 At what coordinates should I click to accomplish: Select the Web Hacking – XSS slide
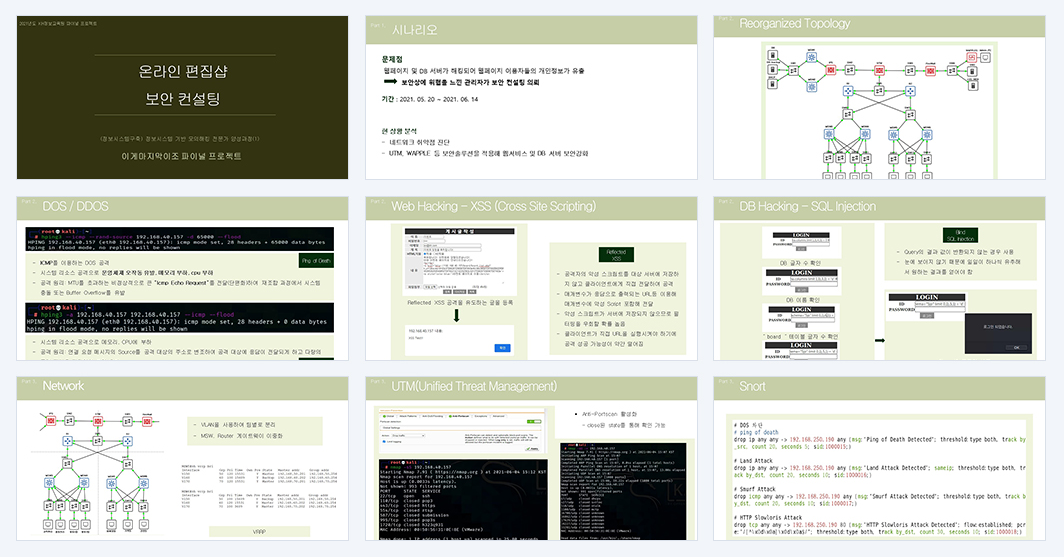[531, 279]
